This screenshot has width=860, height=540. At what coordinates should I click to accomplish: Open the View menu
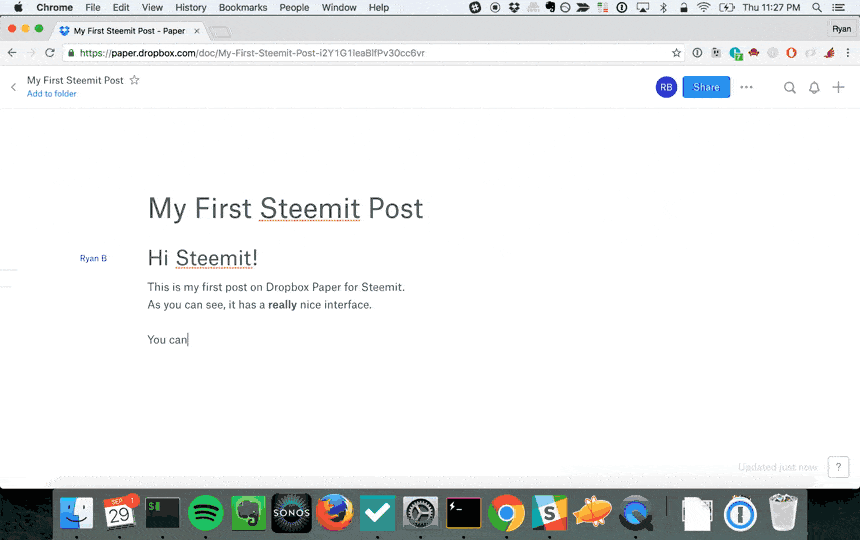[x=152, y=8]
